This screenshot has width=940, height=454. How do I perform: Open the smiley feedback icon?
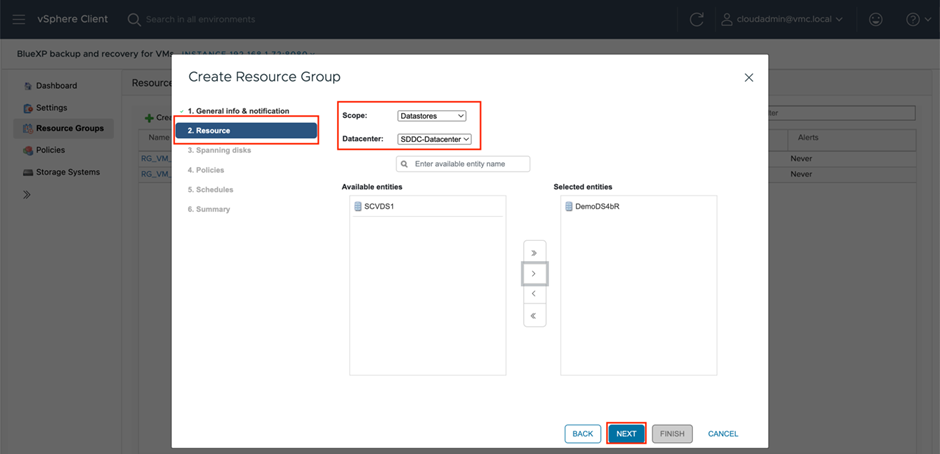tap(875, 19)
